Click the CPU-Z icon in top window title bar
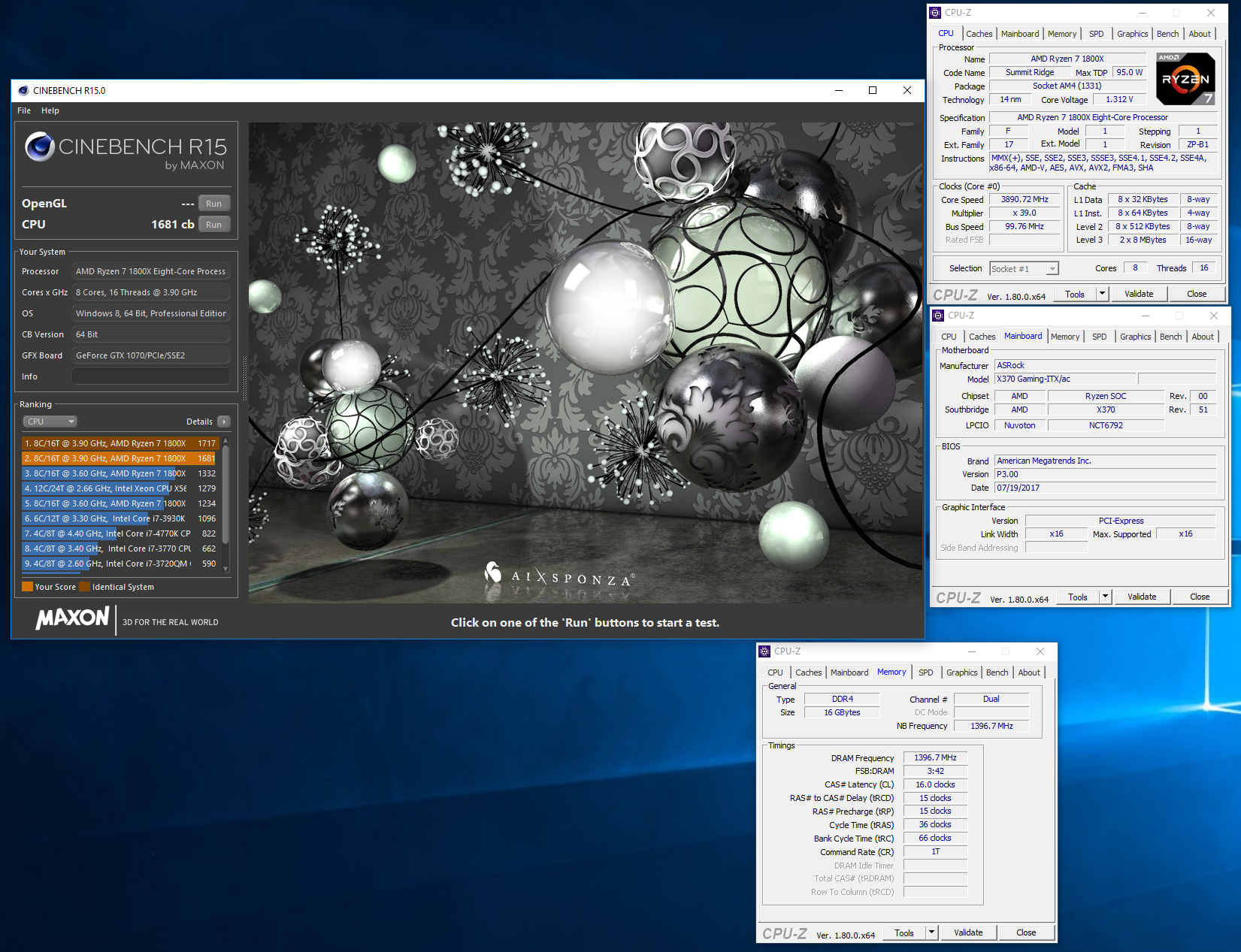 pos(935,13)
